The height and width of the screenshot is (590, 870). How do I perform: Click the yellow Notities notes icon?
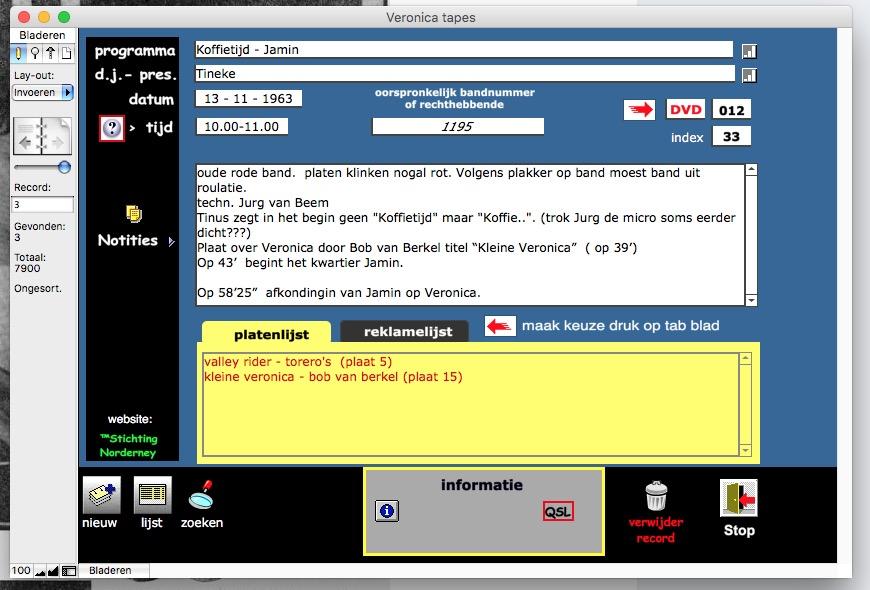(x=133, y=213)
